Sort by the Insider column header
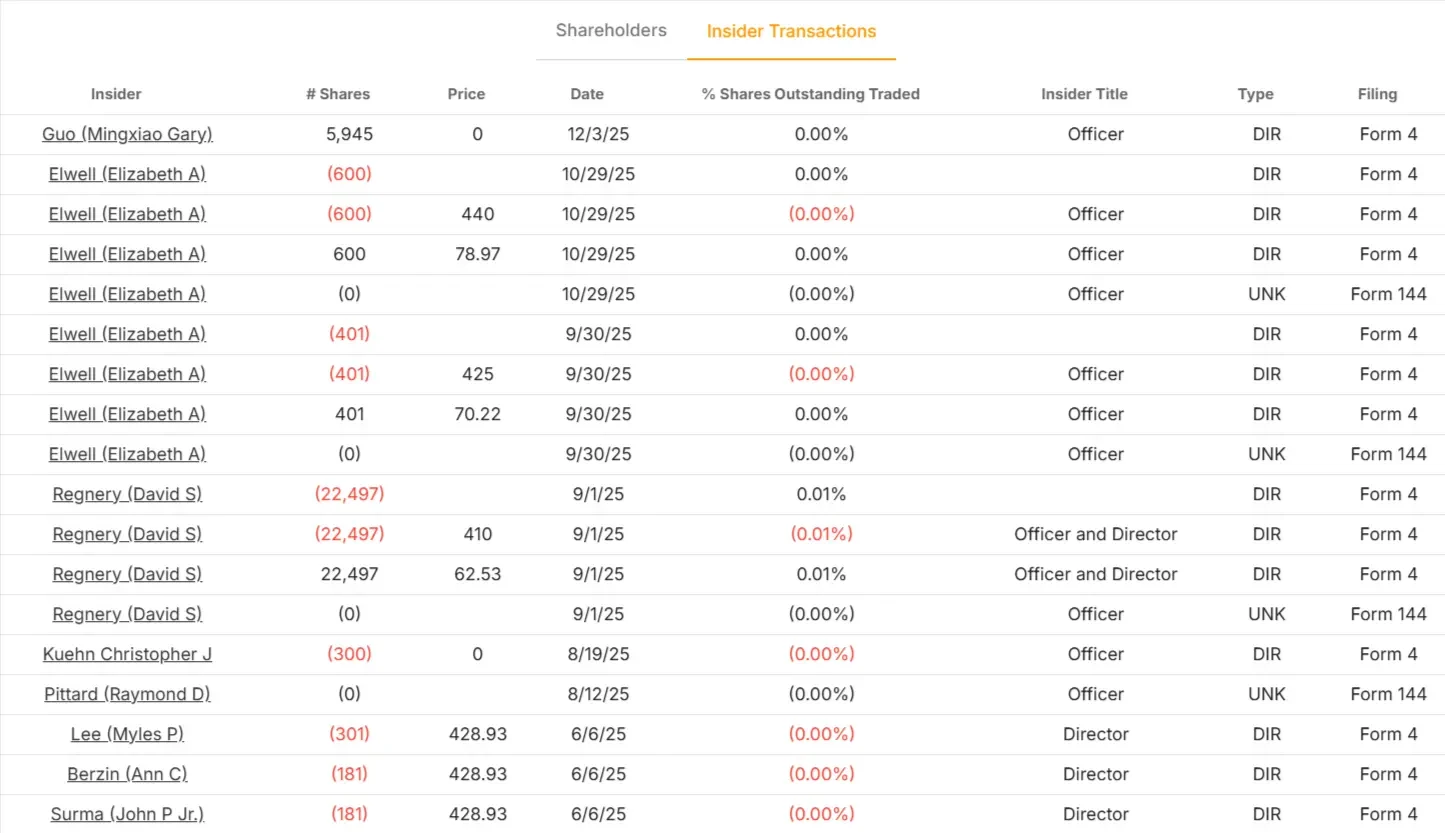 116,94
